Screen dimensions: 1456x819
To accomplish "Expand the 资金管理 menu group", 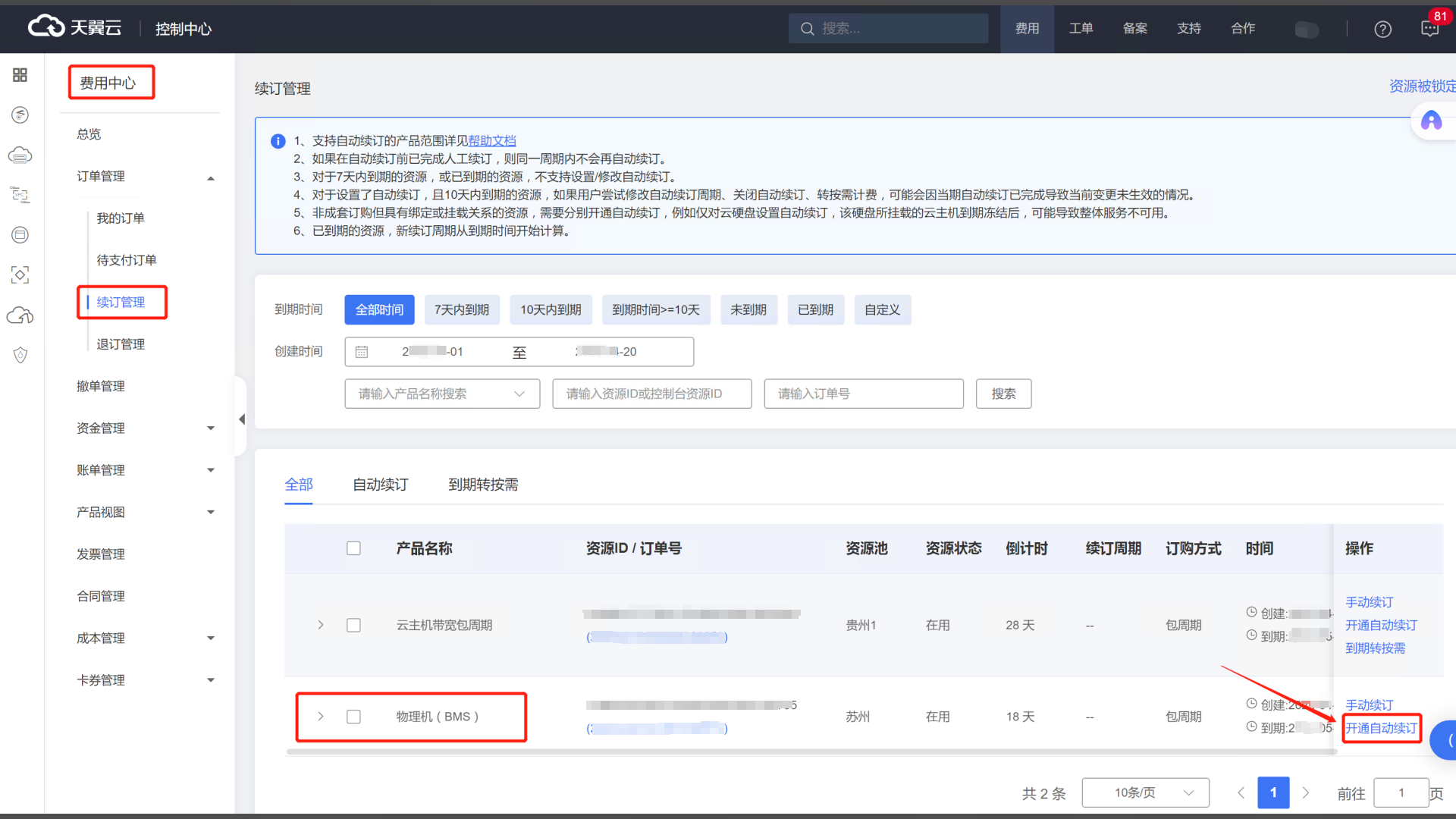I will (211, 428).
